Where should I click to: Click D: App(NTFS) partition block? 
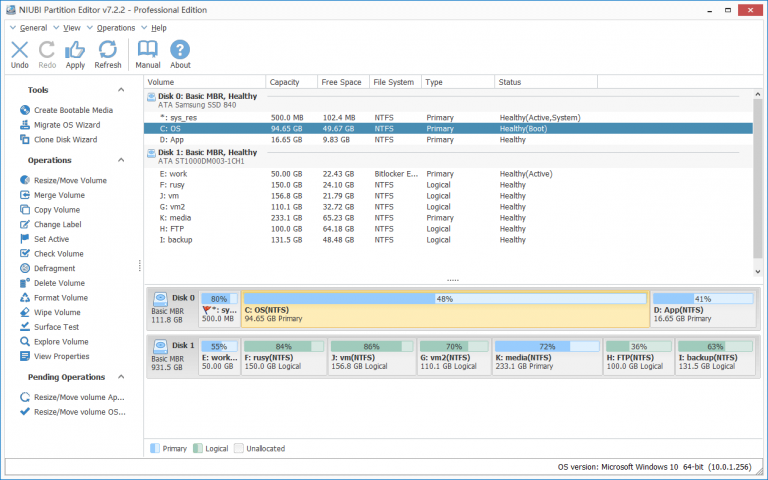click(x=703, y=309)
